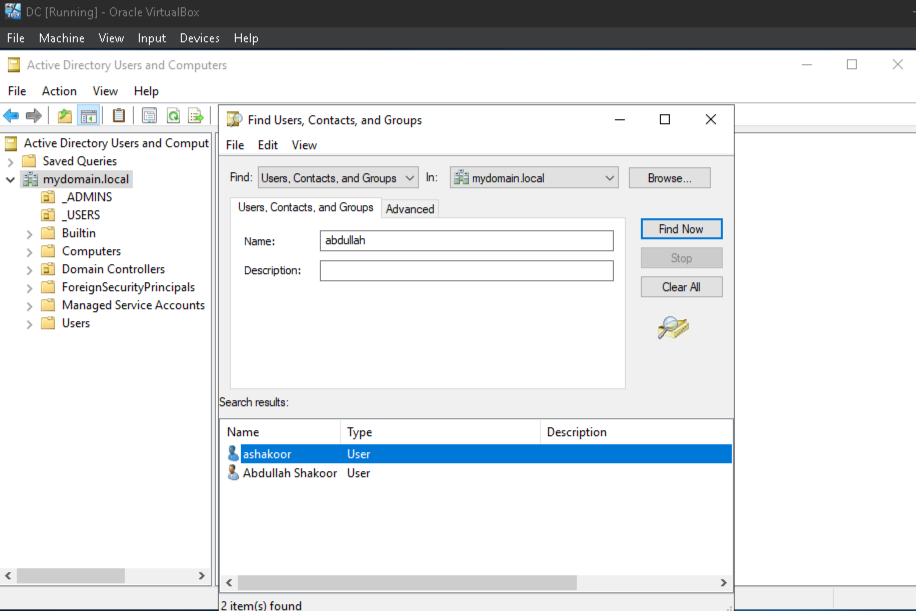Viewport: 916px width, 611px height.
Task: Open the Find dialog Edit menu
Action: 268,145
